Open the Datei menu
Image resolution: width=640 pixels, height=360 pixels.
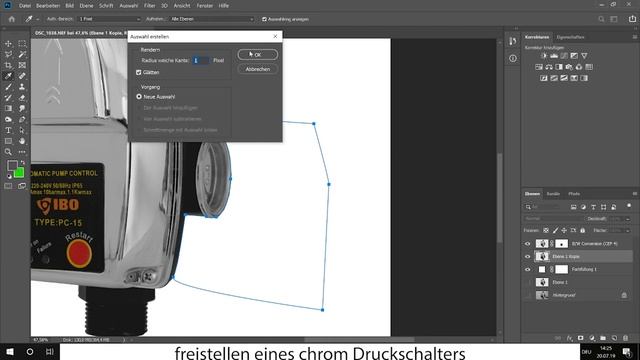coord(24,6)
